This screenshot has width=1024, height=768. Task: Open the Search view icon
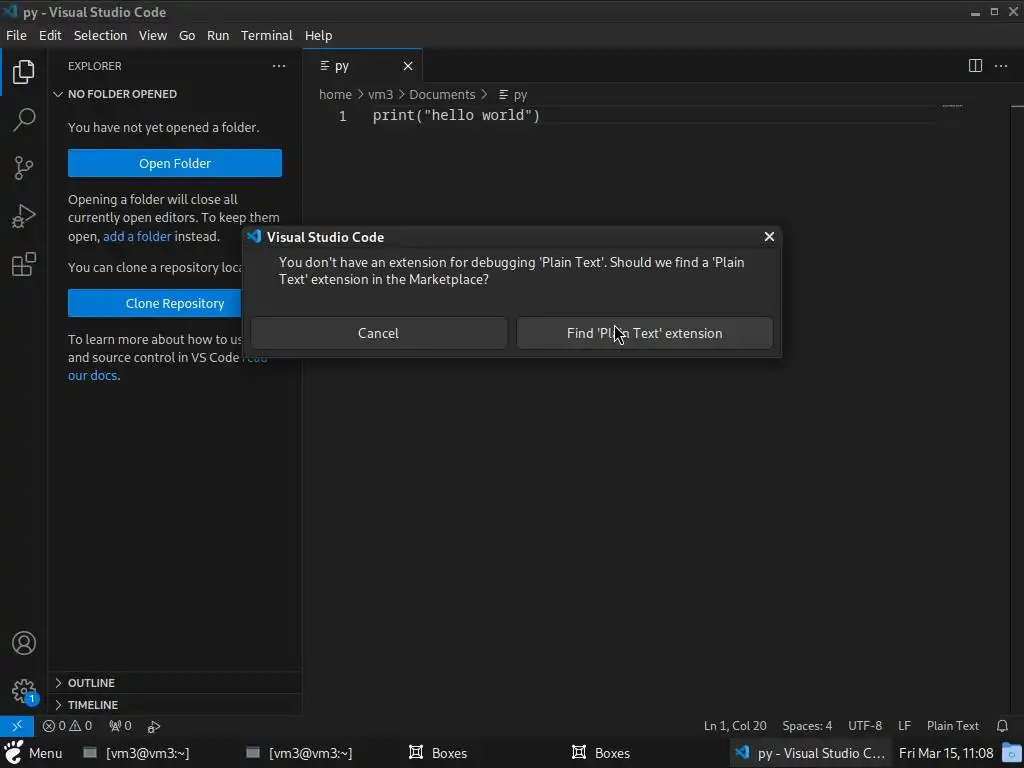click(24, 120)
